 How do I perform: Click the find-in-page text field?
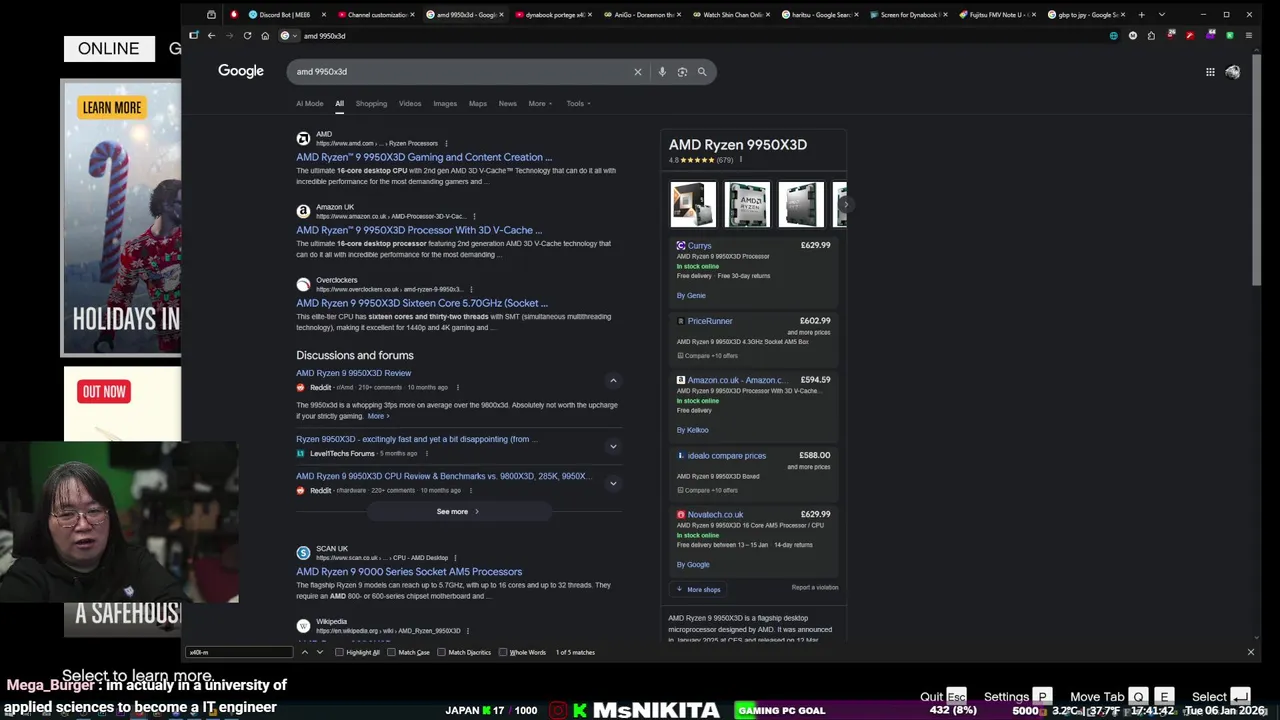click(x=239, y=652)
